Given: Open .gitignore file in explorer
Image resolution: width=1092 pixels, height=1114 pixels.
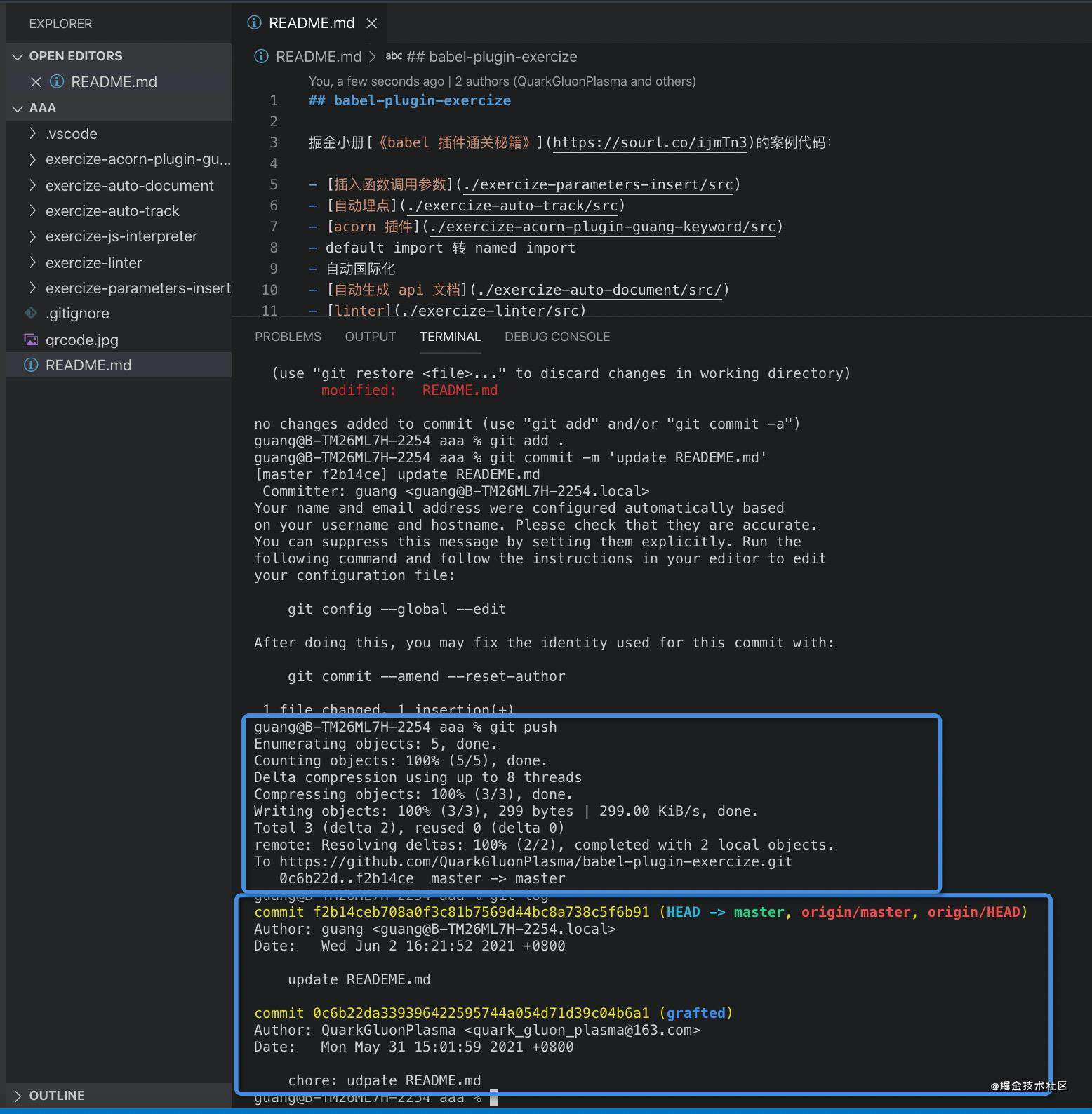Looking at the screenshot, I should (x=77, y=314).
